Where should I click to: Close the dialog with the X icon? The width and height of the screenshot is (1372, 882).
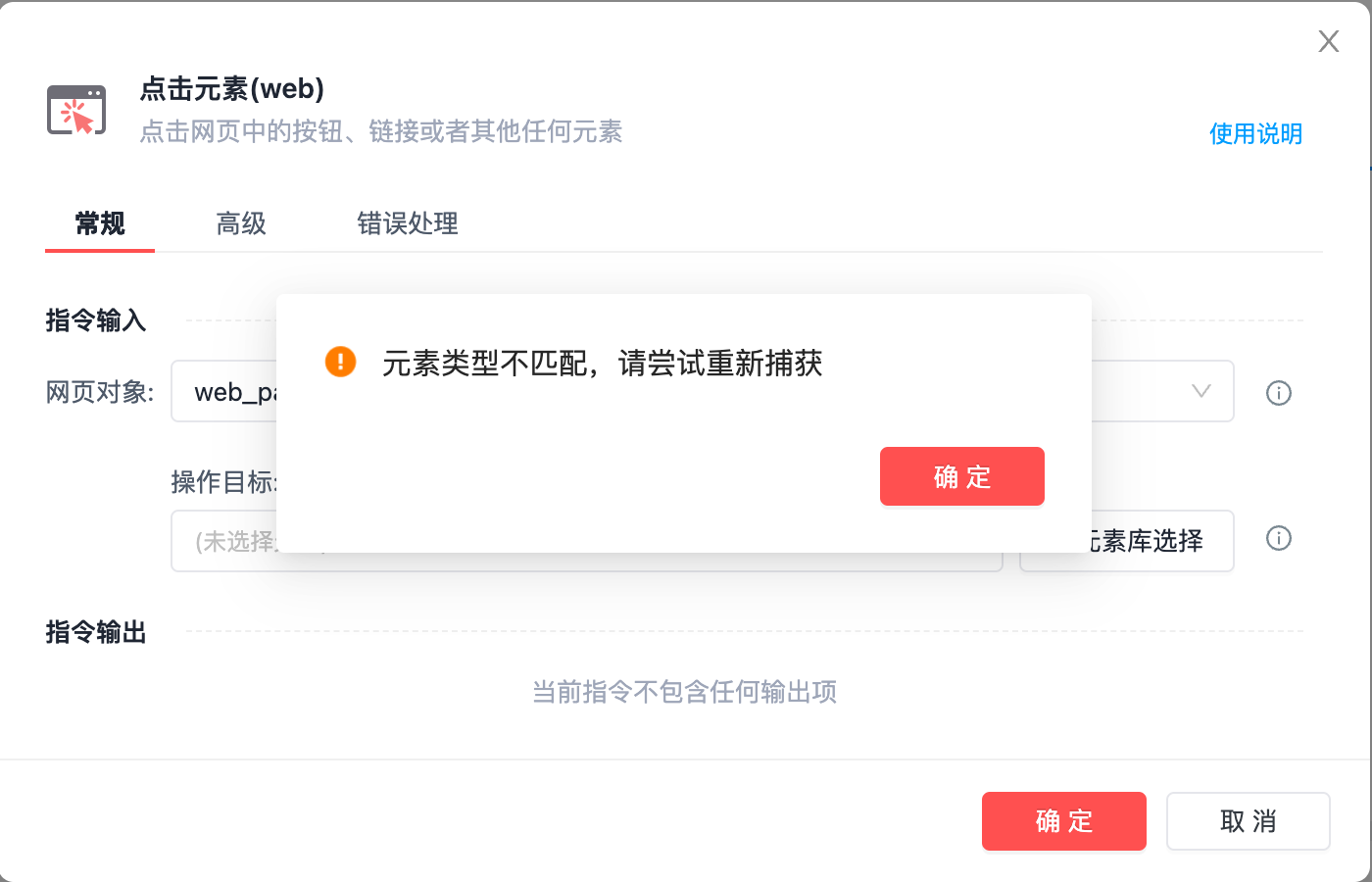click(1329, 41)
